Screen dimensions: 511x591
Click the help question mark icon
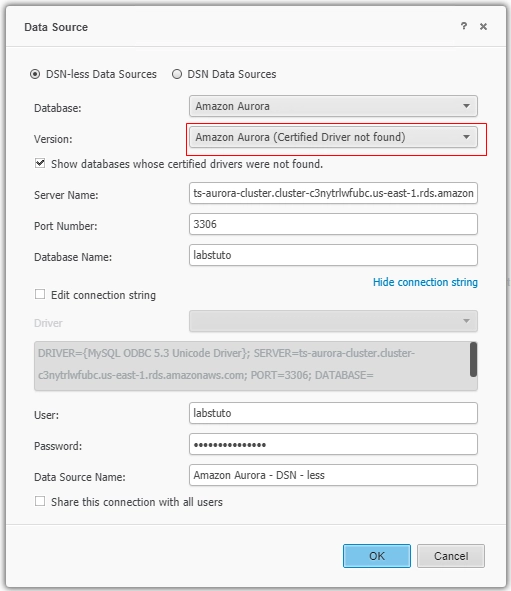(464, 26)
